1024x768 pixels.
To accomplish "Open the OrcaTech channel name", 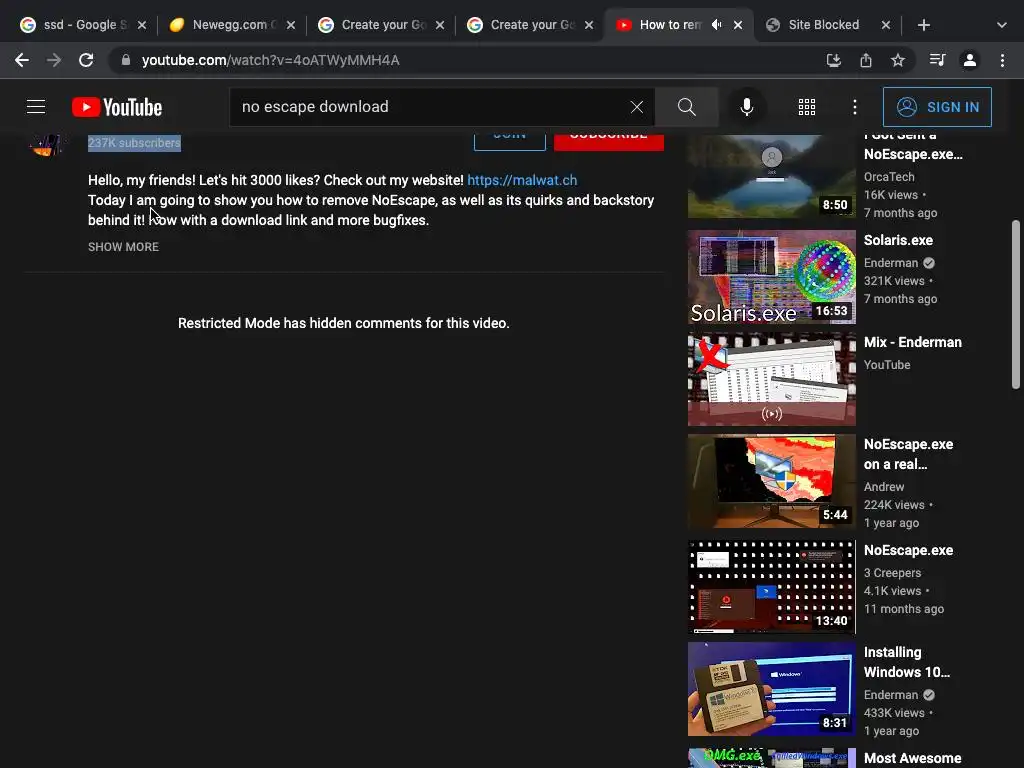I will [x=889, y=177].
